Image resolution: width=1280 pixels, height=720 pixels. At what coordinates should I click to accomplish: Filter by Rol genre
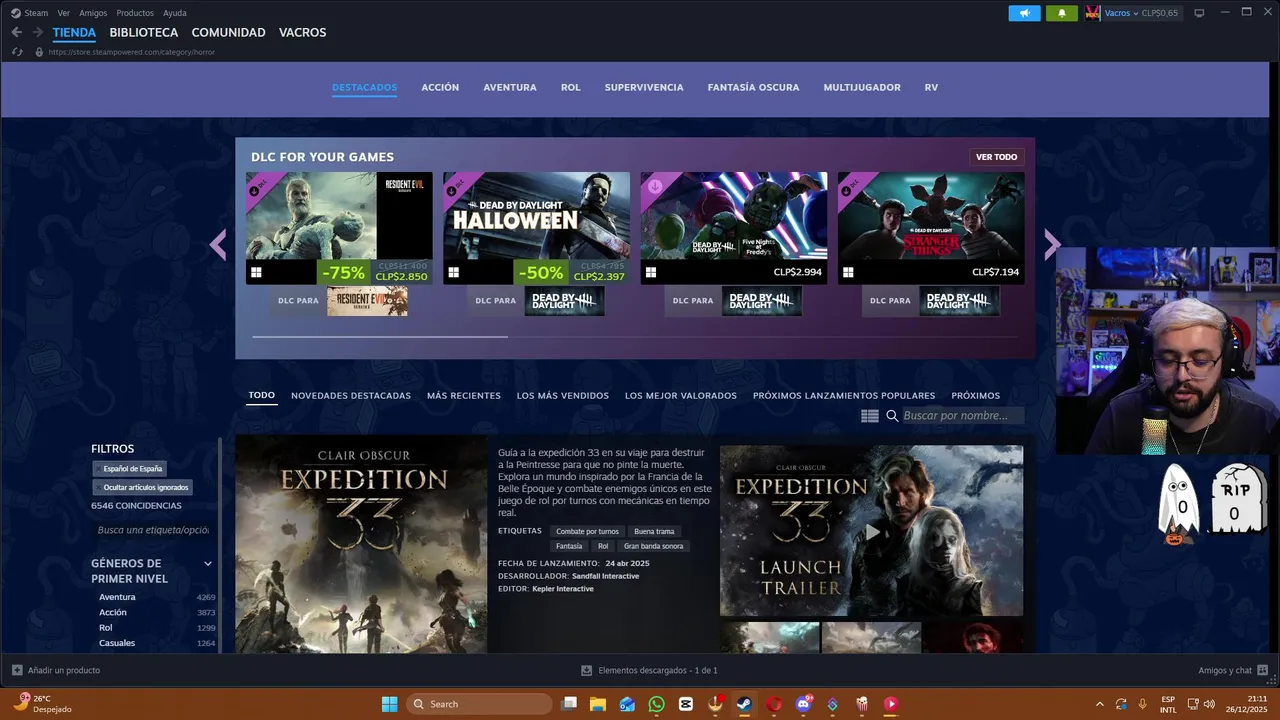(106, 628)
